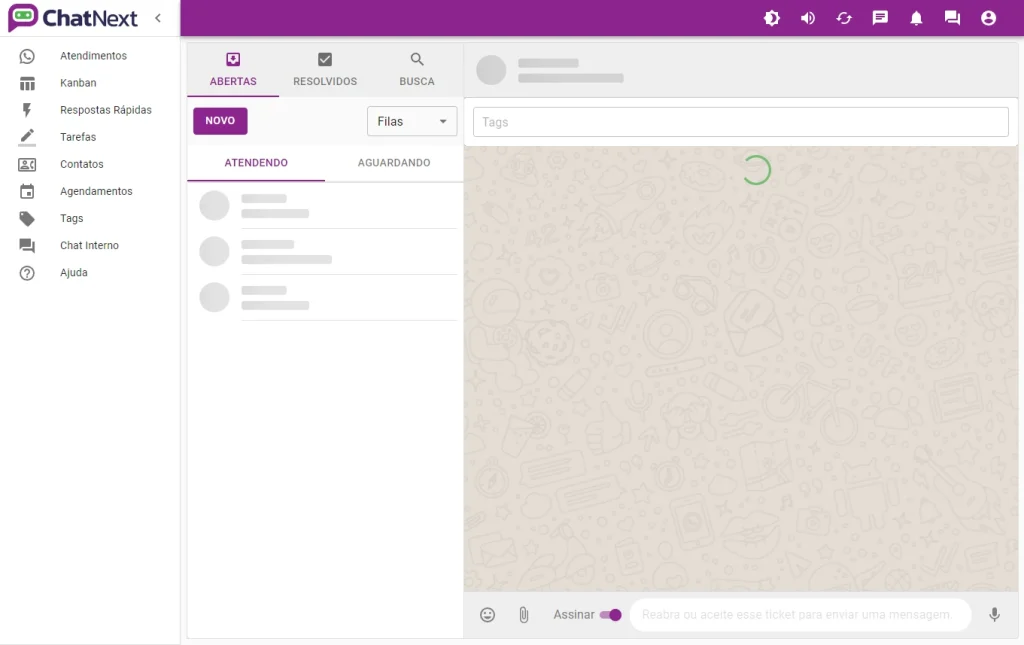The width and height of the screenshot is (1024, 645).
Task: Click the microphone record icon
Action: coord(994,615)
